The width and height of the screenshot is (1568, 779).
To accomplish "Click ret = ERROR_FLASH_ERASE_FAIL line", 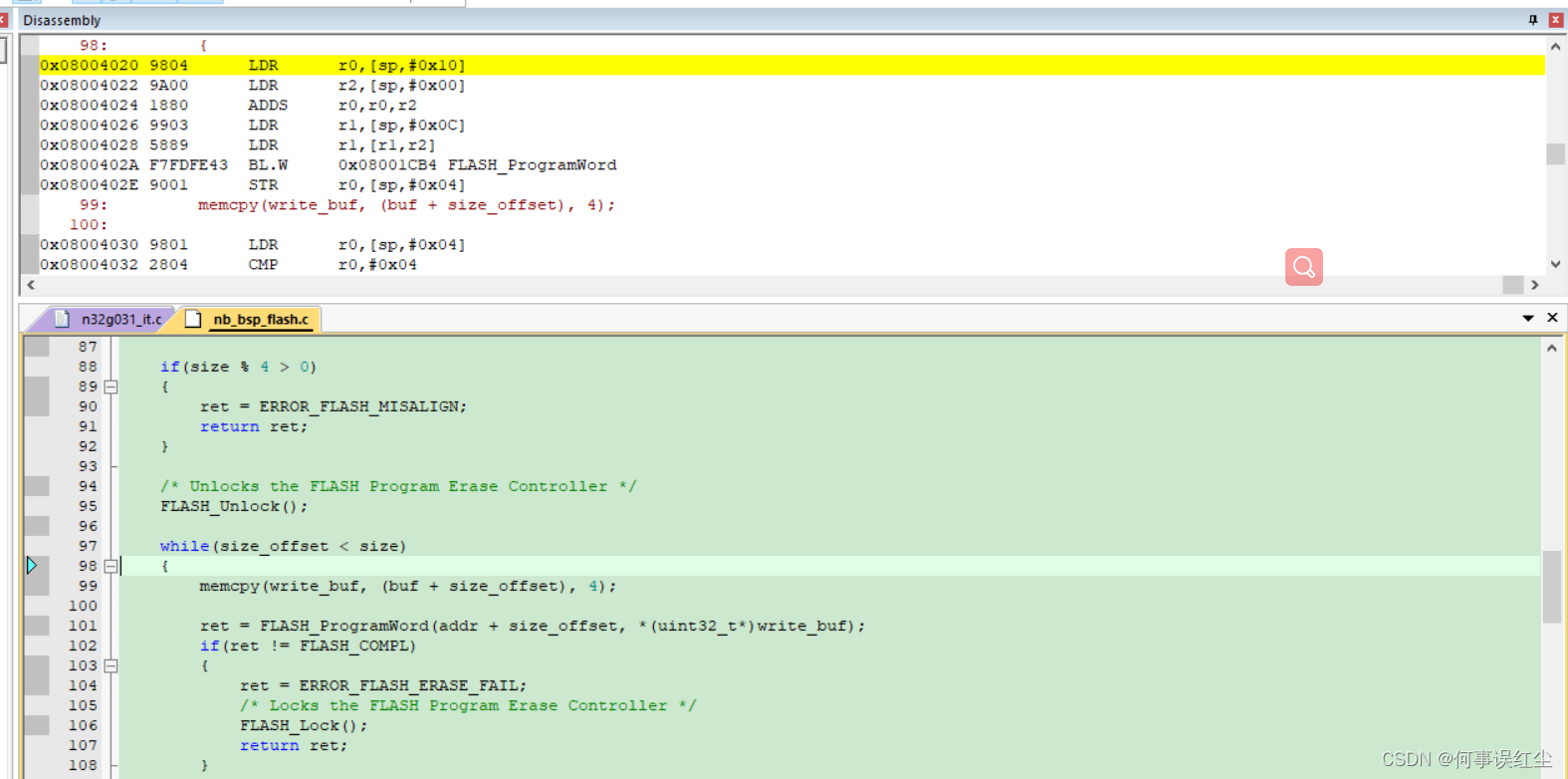I will tap(383, 685).
